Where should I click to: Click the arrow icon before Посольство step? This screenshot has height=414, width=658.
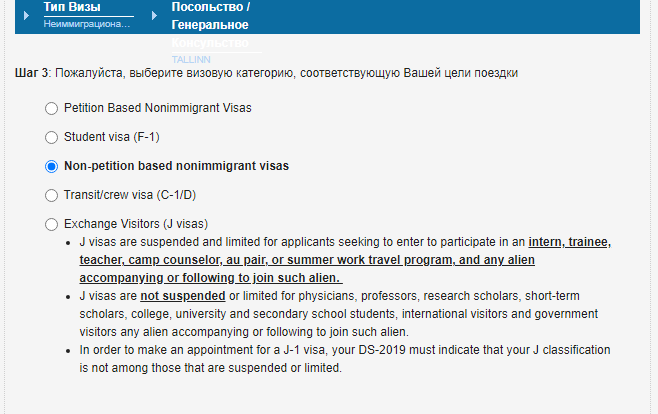click(x=154, y=15)
